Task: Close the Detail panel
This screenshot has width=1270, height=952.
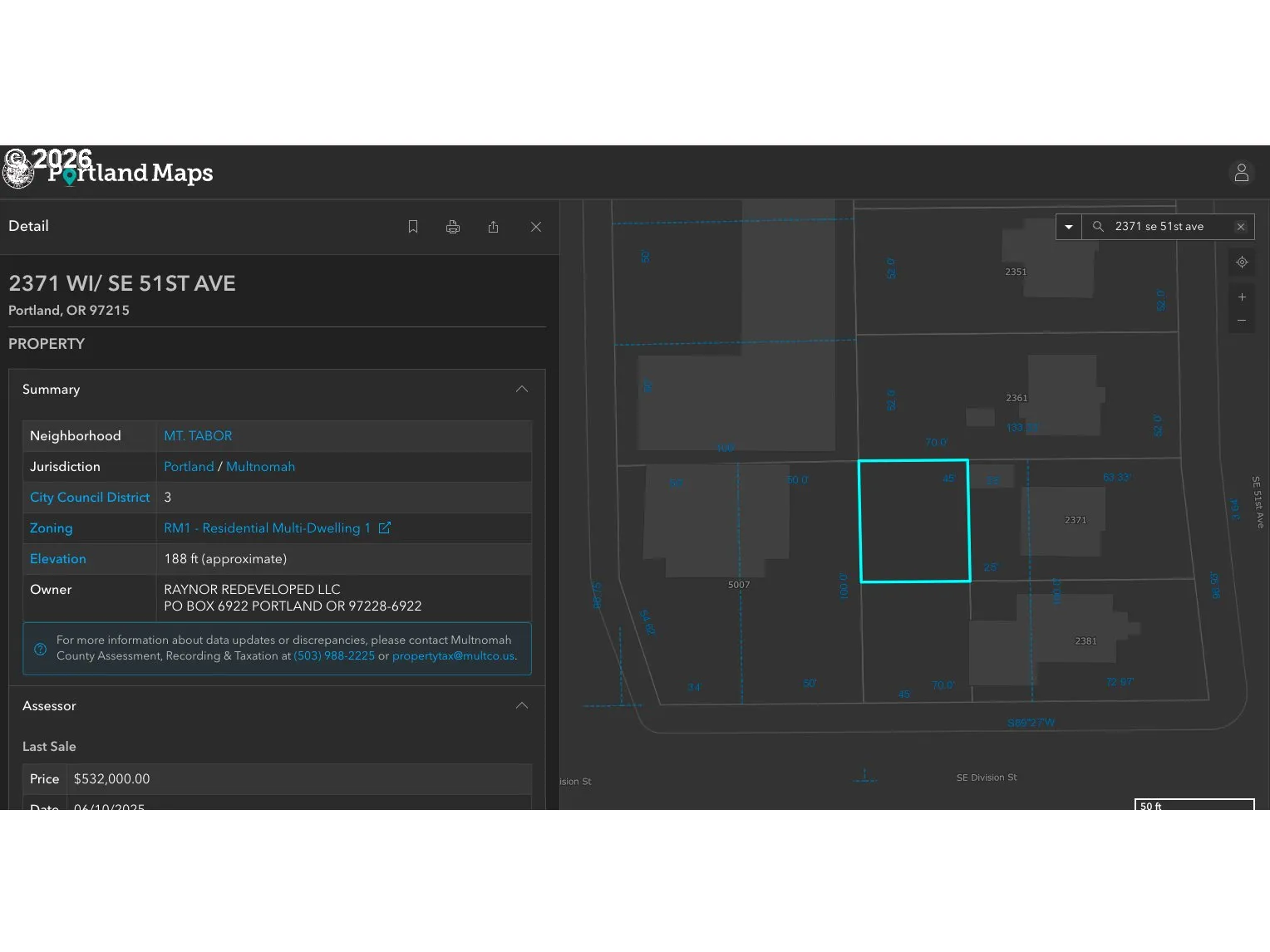Action: pyautogui.click(x=536, y=227)
